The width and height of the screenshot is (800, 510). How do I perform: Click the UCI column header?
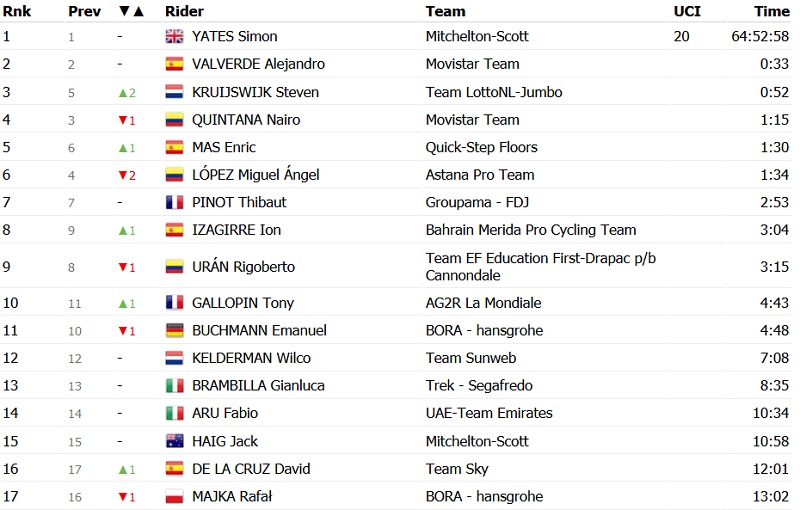tap(687, 12)
